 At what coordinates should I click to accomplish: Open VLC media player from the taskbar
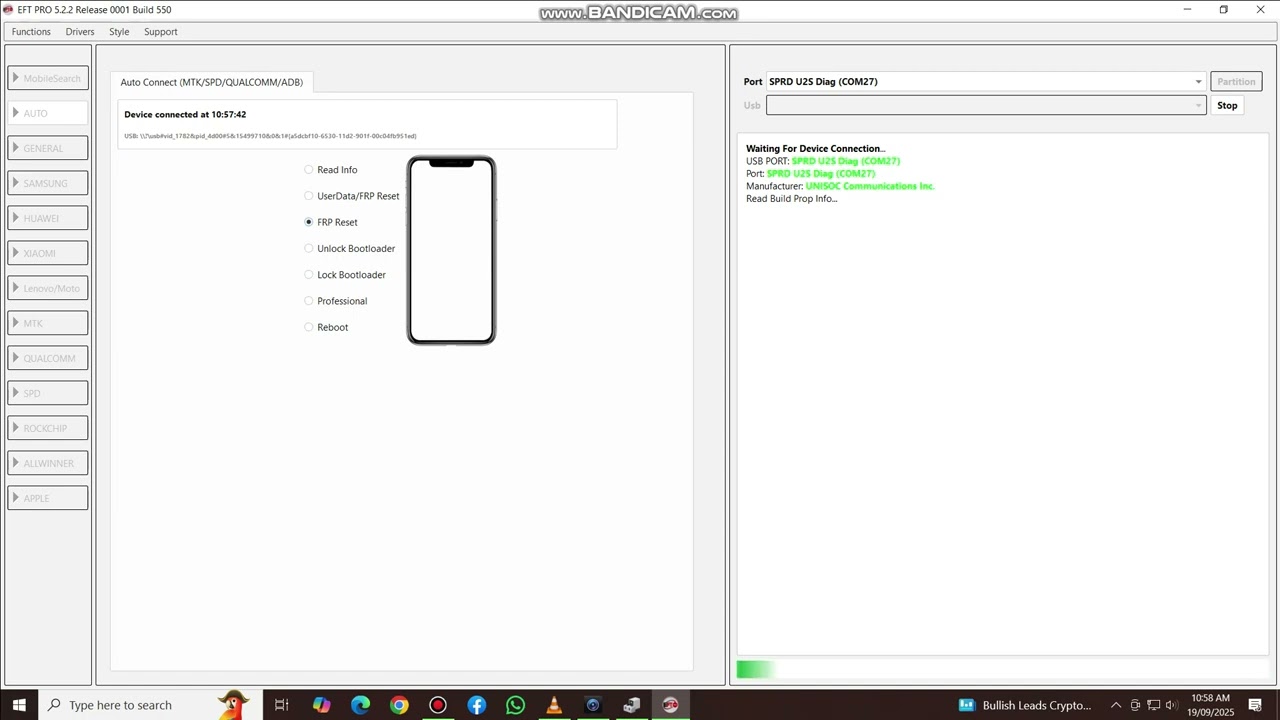click(x=554, y=705)
